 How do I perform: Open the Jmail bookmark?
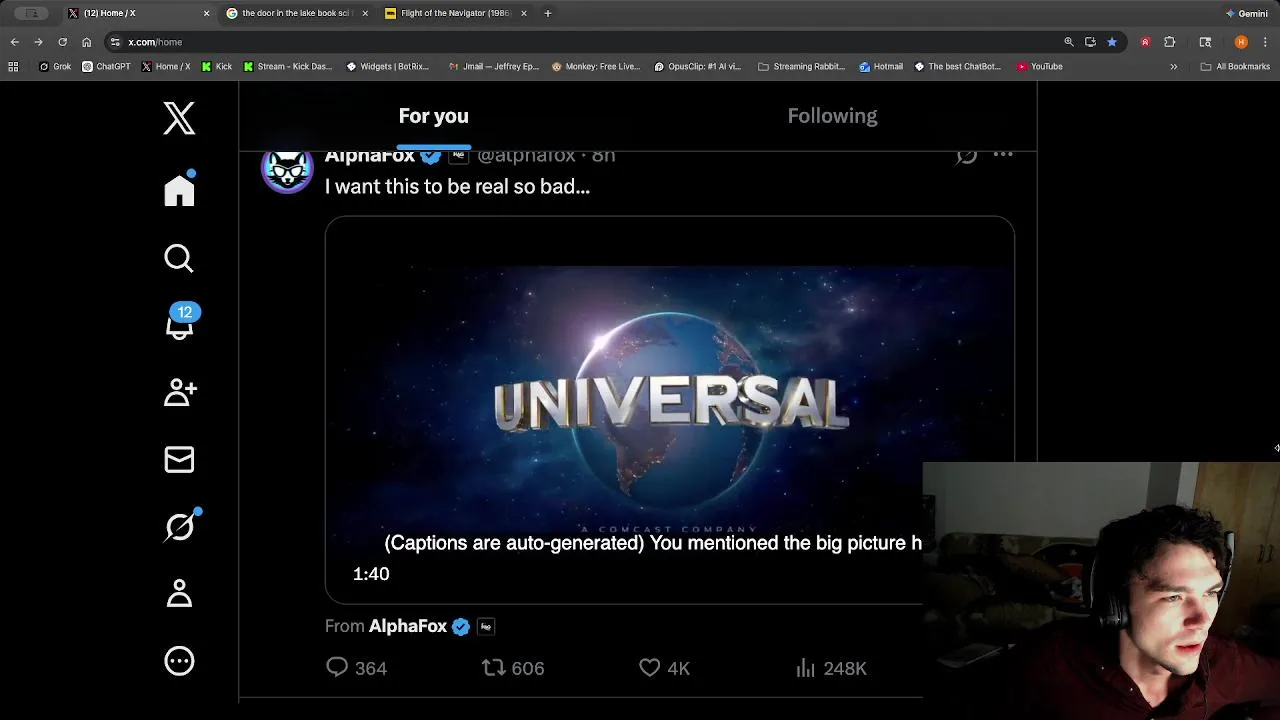(494, 67)
